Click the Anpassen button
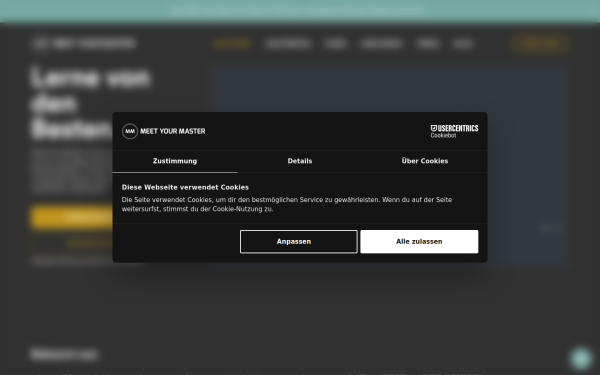The image size is (600, 375). pyautogui.click(x=299, y=241)
